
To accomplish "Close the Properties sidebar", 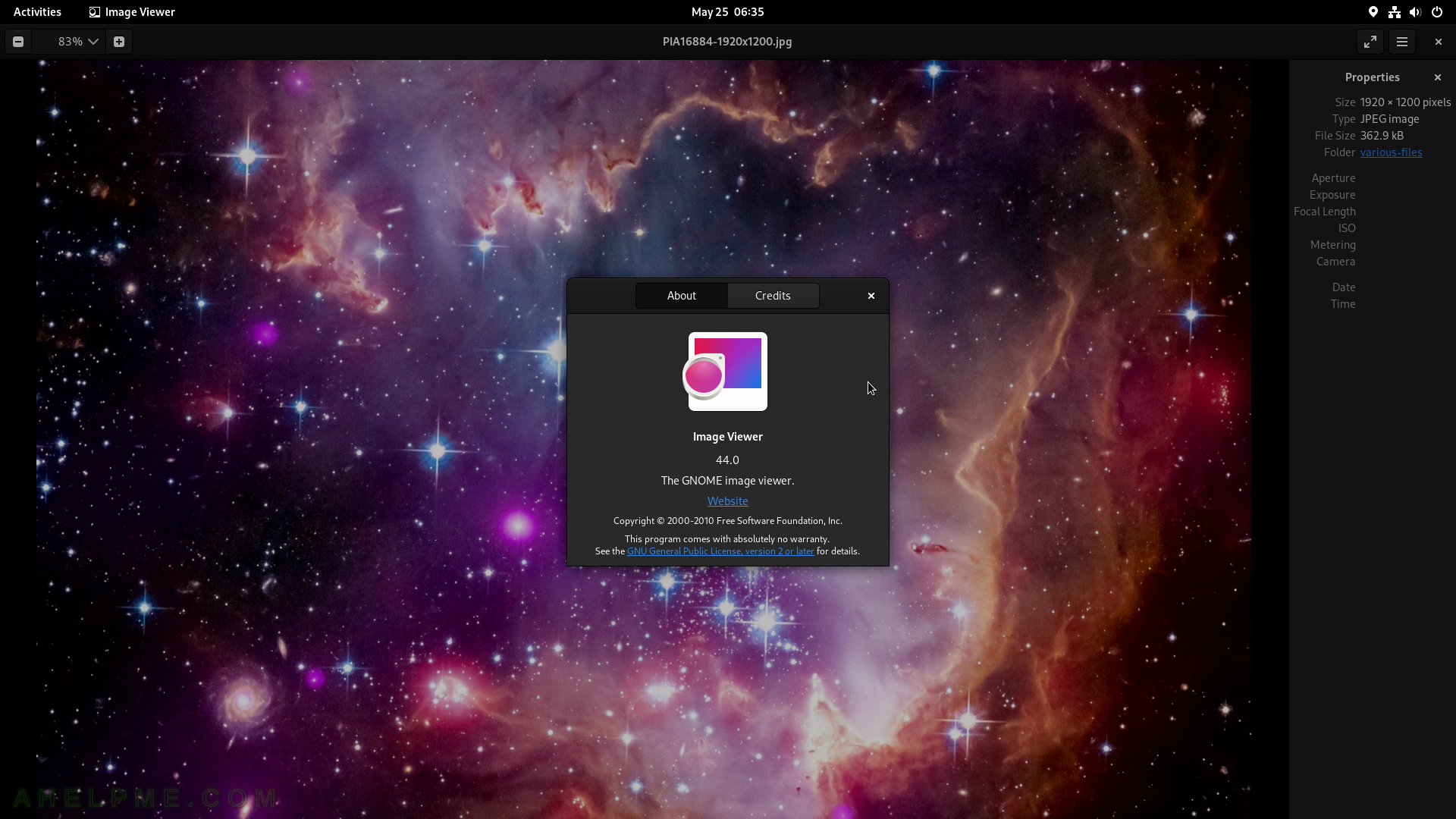I will tap(1437, 77).
